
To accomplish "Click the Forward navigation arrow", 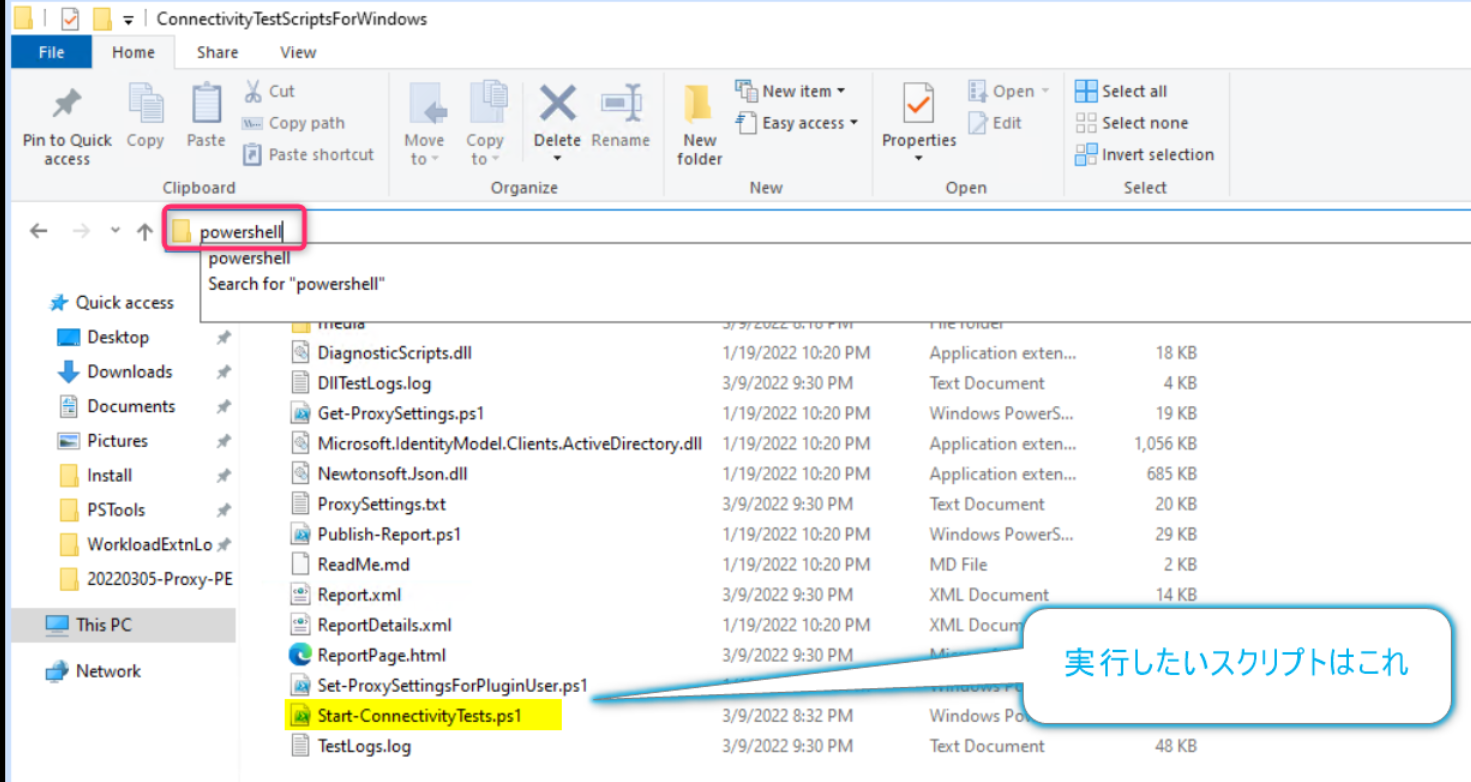I will tap(82, 231).
